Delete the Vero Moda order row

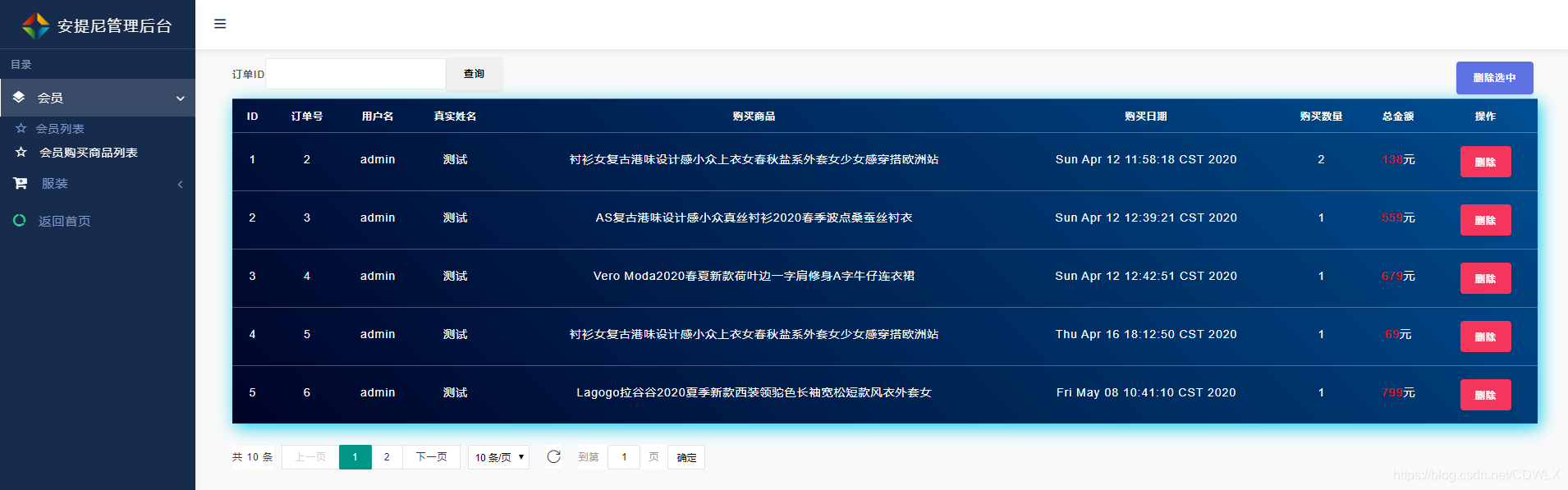click(x=1485, y=278)
